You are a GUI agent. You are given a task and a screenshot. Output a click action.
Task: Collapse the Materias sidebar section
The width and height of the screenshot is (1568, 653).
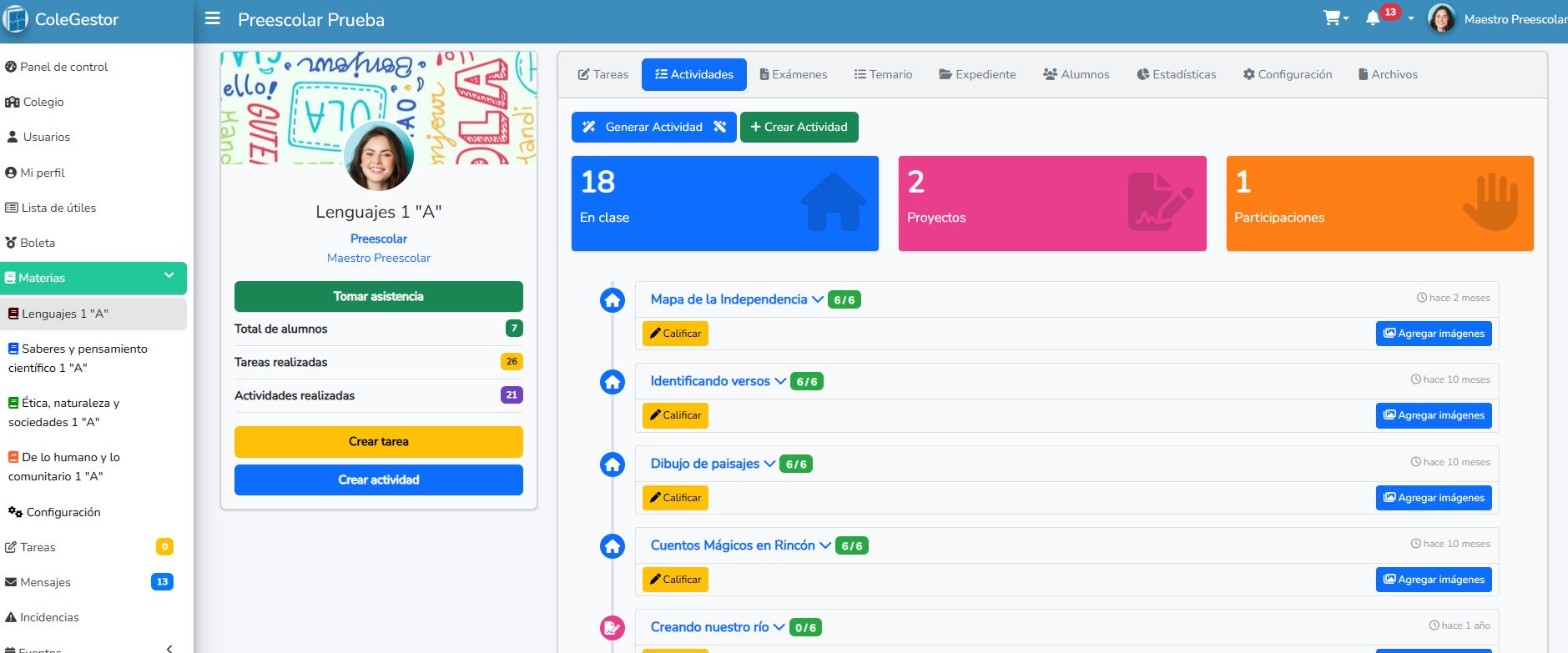click(169, 276)
